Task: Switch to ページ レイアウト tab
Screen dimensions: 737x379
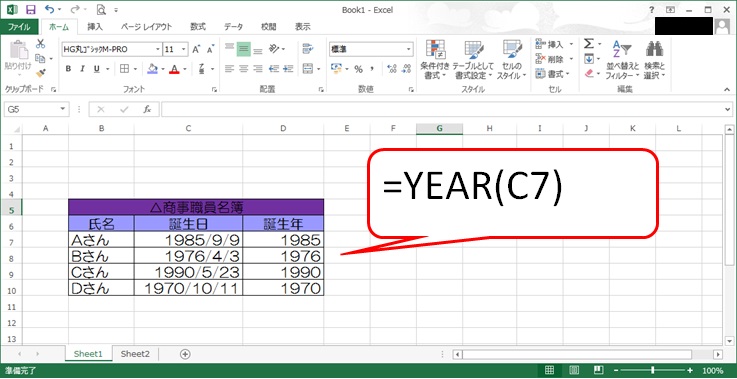Action: click(x=146, y=27)
